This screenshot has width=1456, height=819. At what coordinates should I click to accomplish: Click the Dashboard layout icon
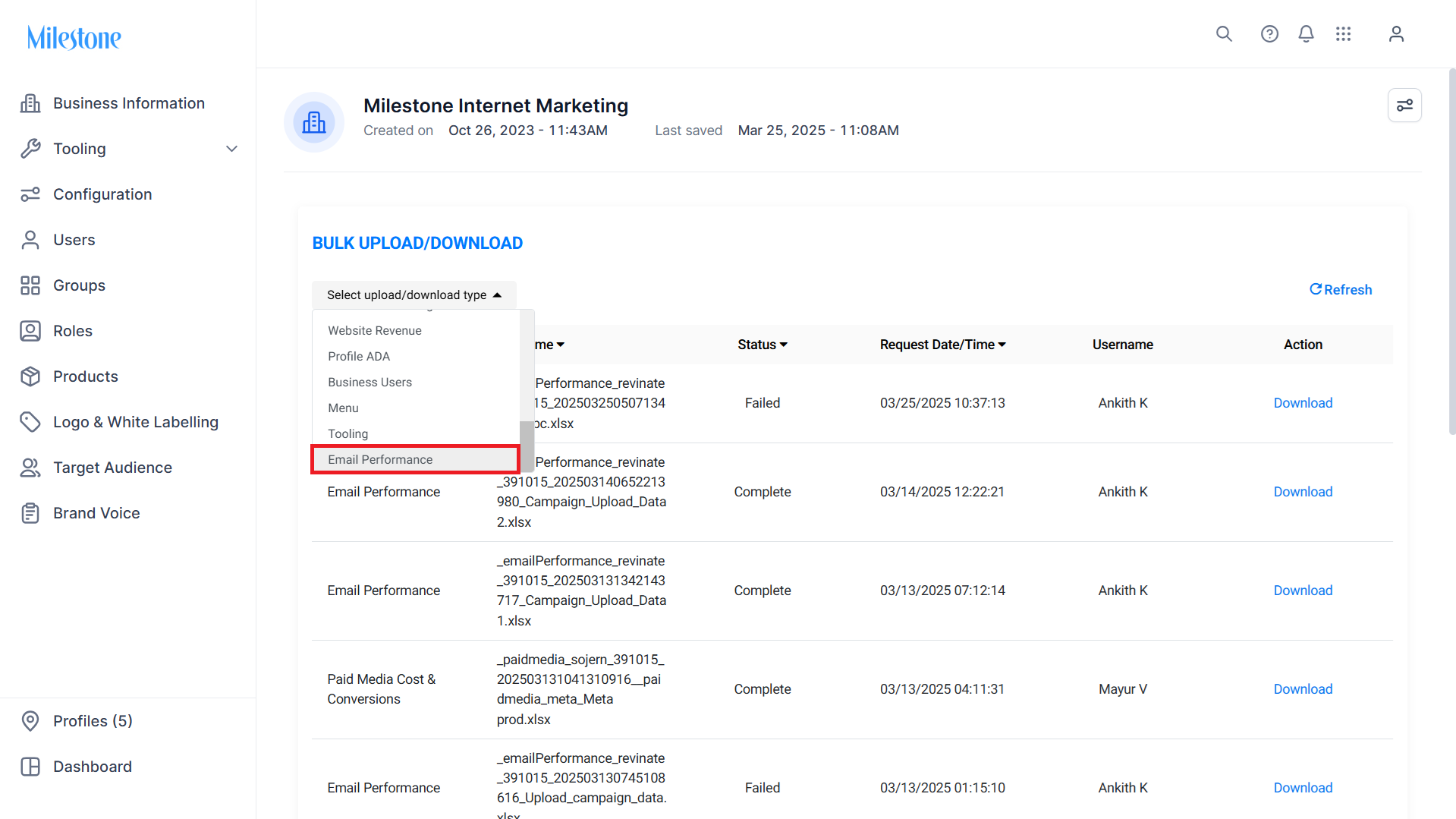coord(30,767)
